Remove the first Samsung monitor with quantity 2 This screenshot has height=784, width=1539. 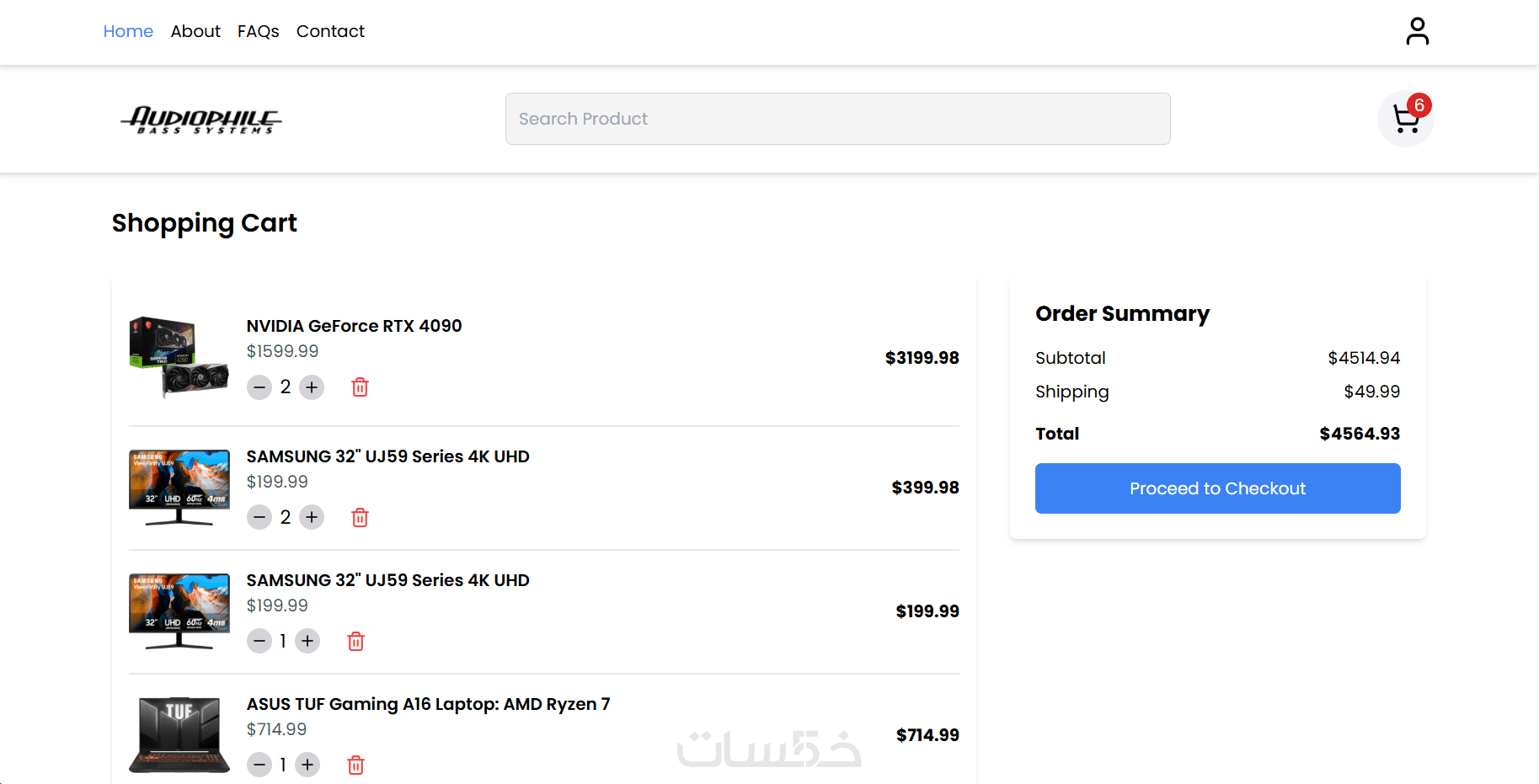point(360,517)
